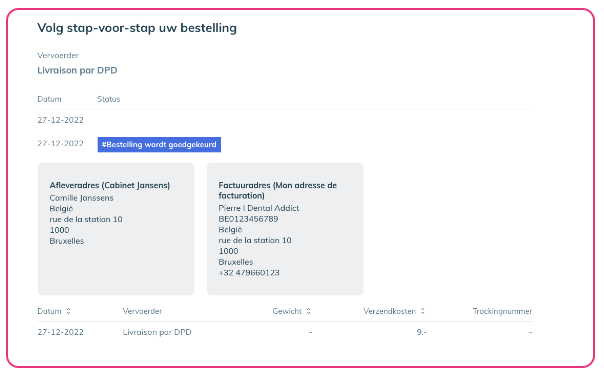
Task: Open the Afleveradres Cabinet Jansens card
Action: (116, 229)
